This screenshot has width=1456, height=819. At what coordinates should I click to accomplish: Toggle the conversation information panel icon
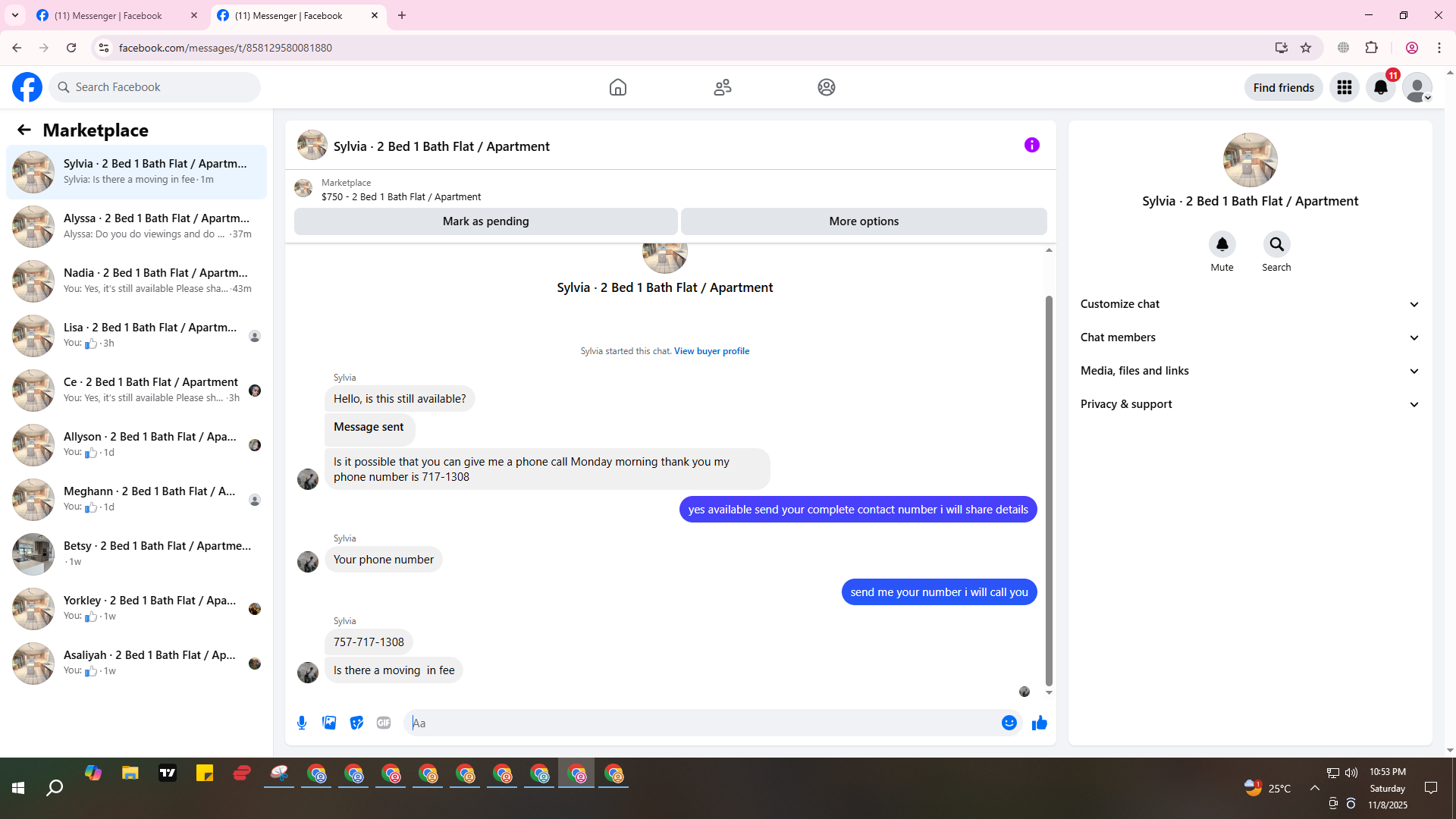click(1031, 145)
